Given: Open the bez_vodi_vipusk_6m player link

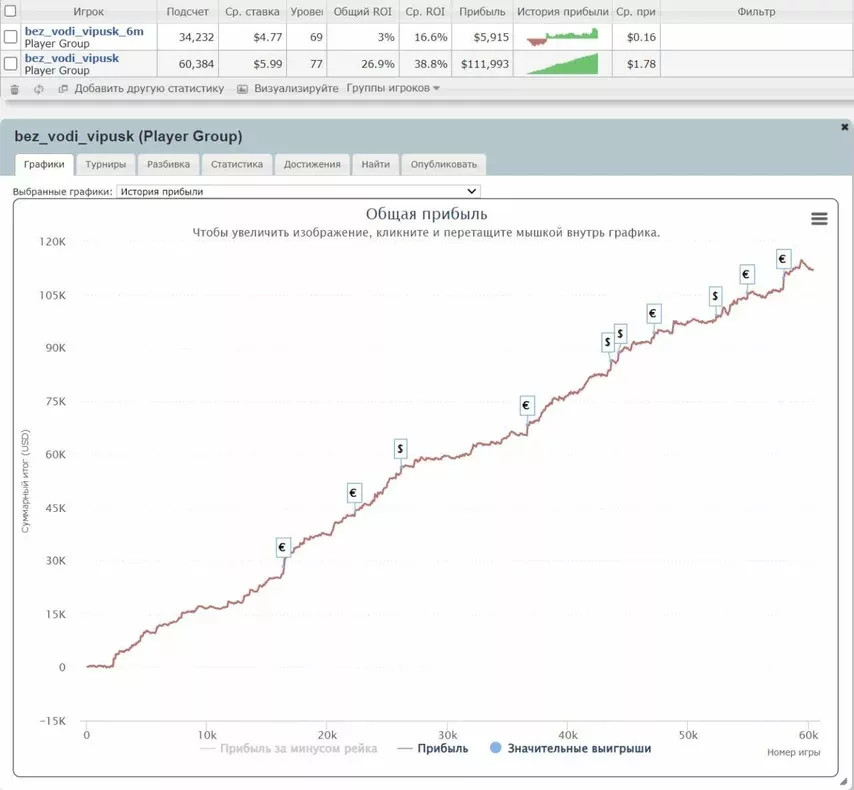Looking at the screenshot, I should click(x=84, y=32).
